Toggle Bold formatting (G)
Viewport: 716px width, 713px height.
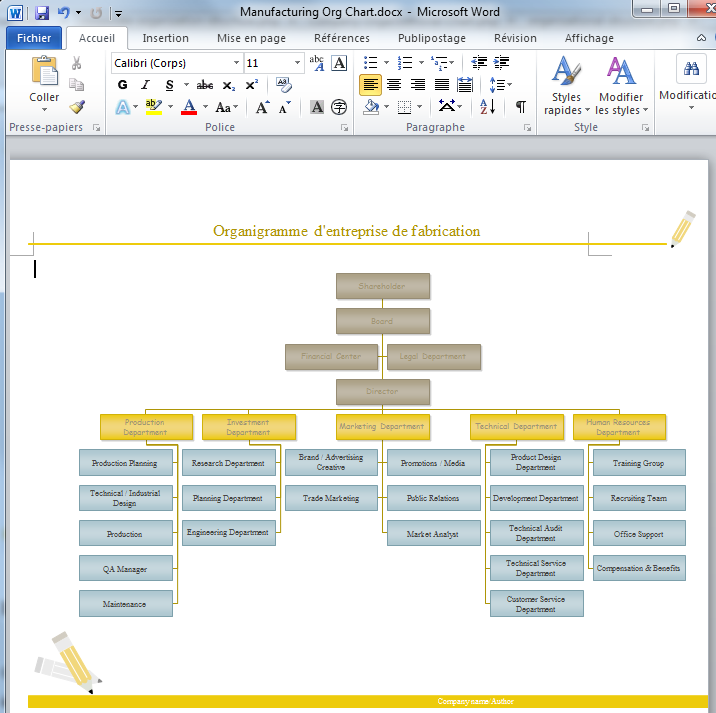pyautogui.click(x=122, y=85)
